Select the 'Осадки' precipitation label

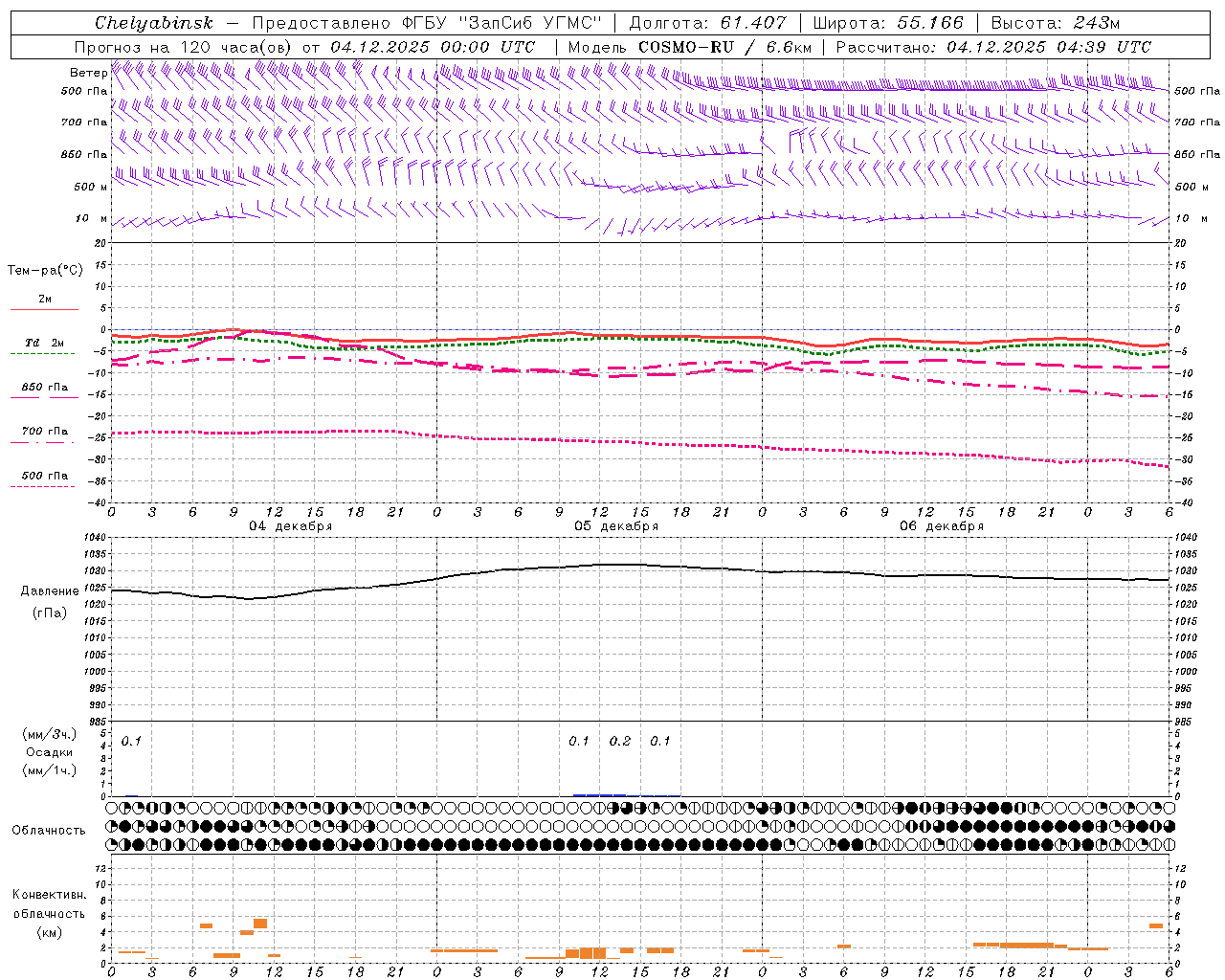[x=50, y=752]
